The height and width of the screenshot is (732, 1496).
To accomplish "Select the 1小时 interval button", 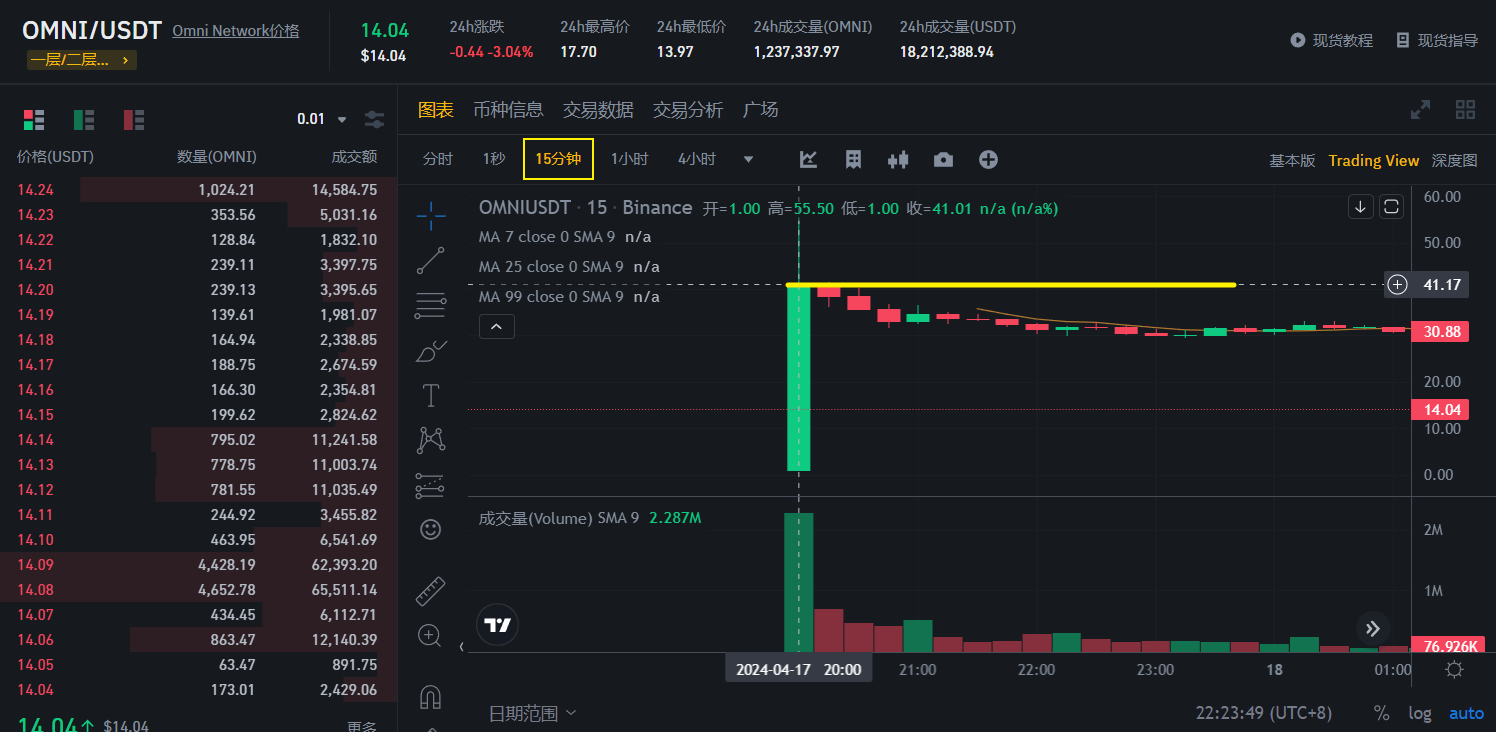I will tap(629, 159).
